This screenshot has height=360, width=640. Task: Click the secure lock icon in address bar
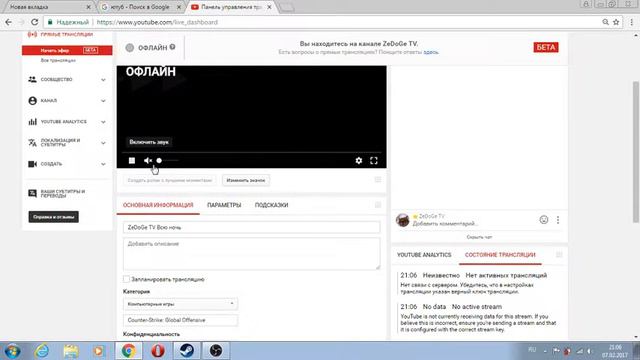coord(50,22)
